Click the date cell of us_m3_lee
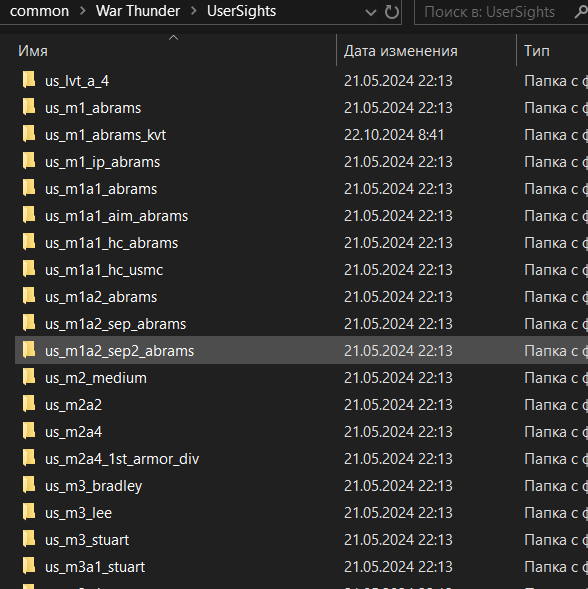588x589 pixels. coord(398,513)
